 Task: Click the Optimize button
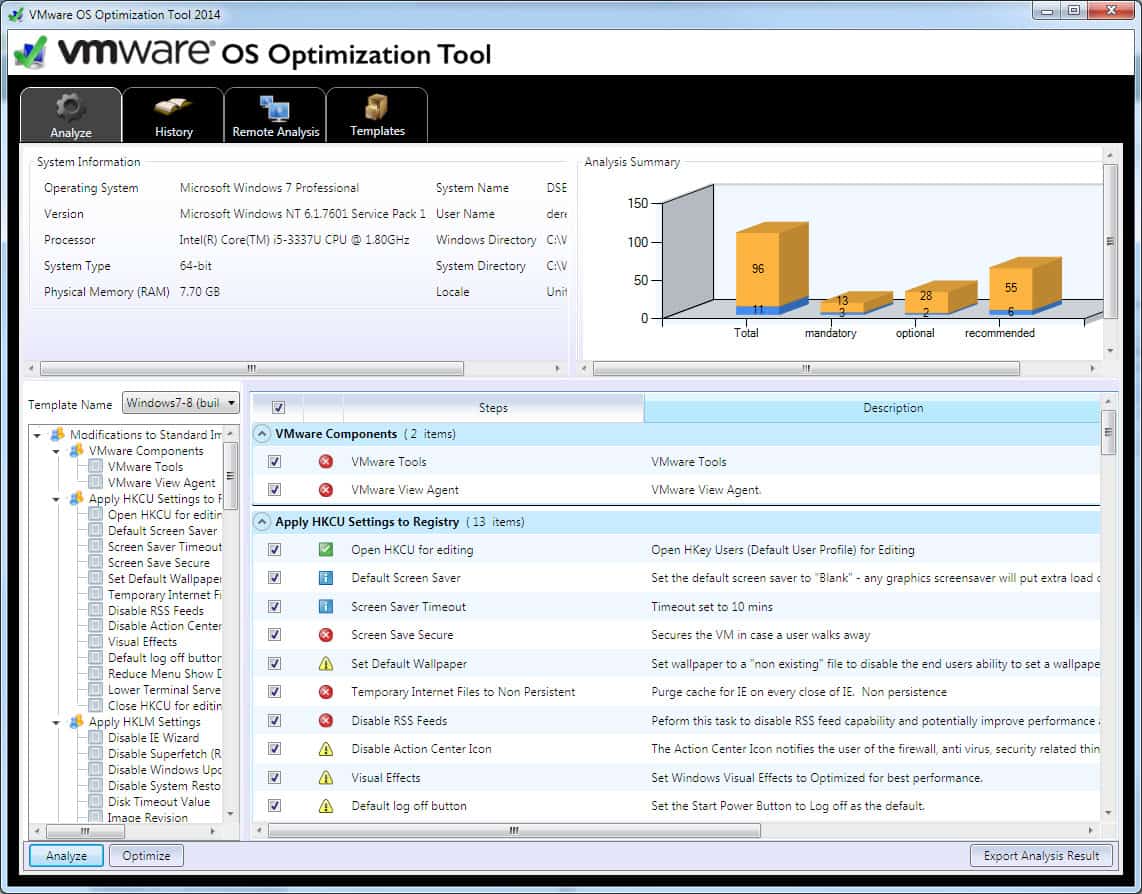coord(146,855)
